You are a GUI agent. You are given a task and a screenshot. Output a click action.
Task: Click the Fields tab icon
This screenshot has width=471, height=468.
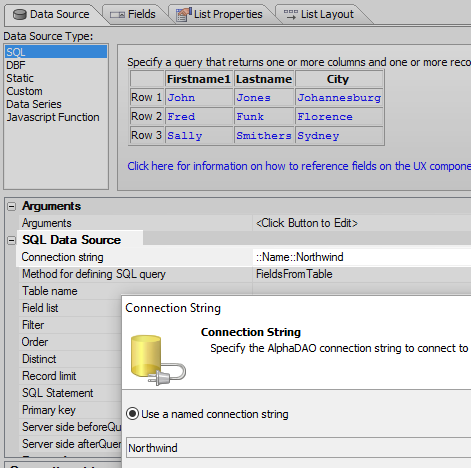point(117,15)
